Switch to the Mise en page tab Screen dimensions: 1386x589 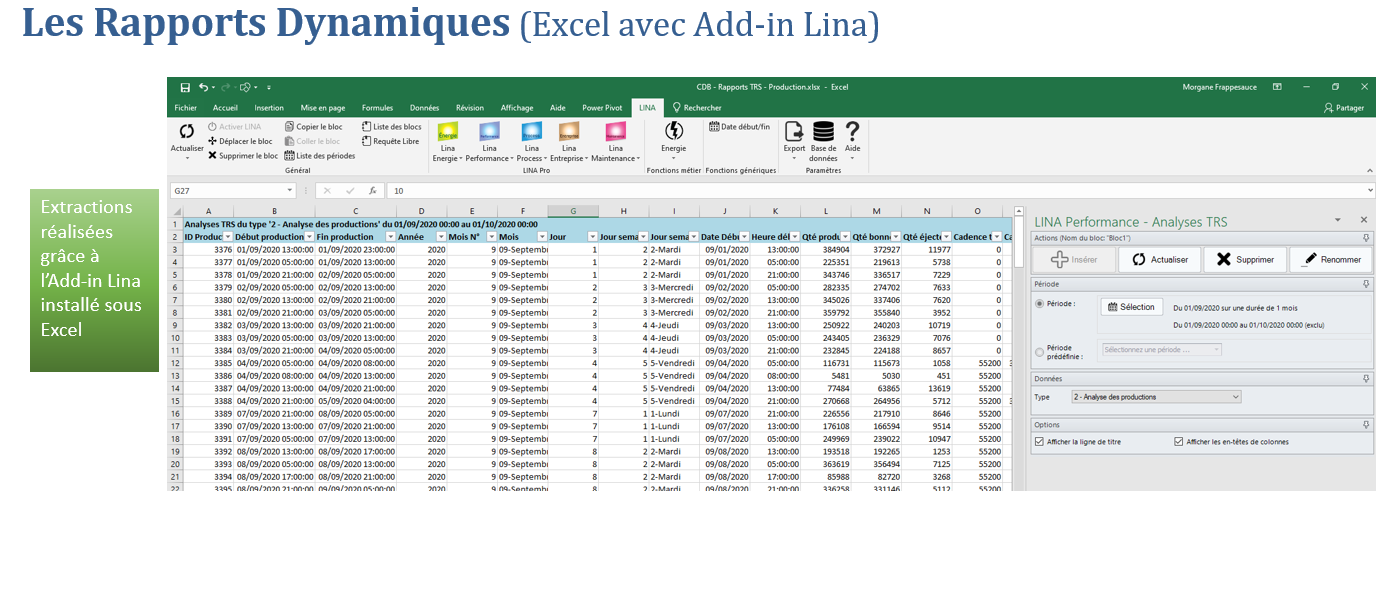[323, 108]
